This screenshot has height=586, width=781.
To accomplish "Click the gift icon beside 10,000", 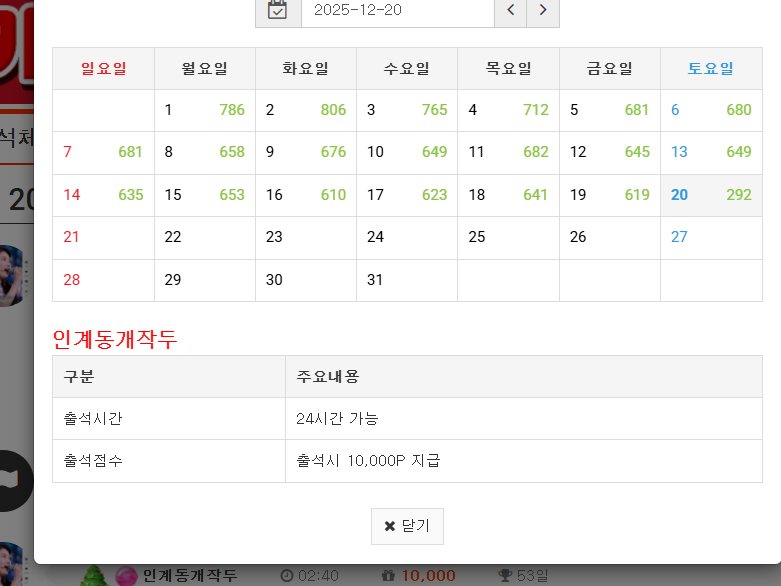I will point(388,575).
